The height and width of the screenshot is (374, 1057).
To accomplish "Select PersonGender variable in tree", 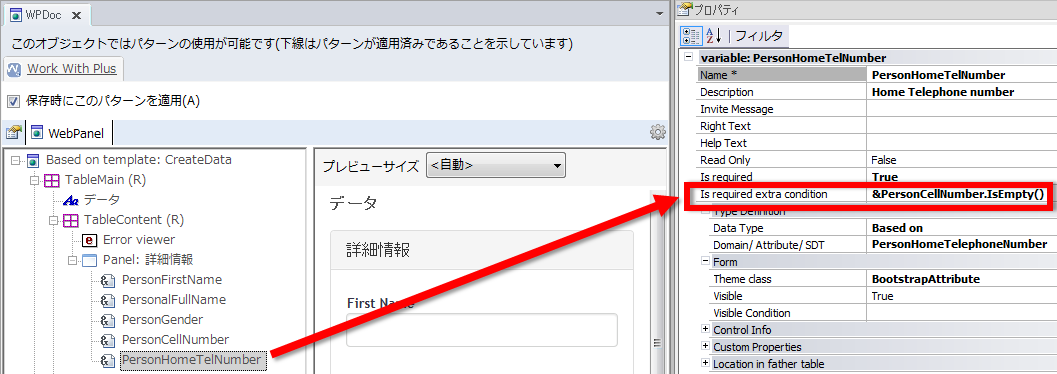I will 162,319.
